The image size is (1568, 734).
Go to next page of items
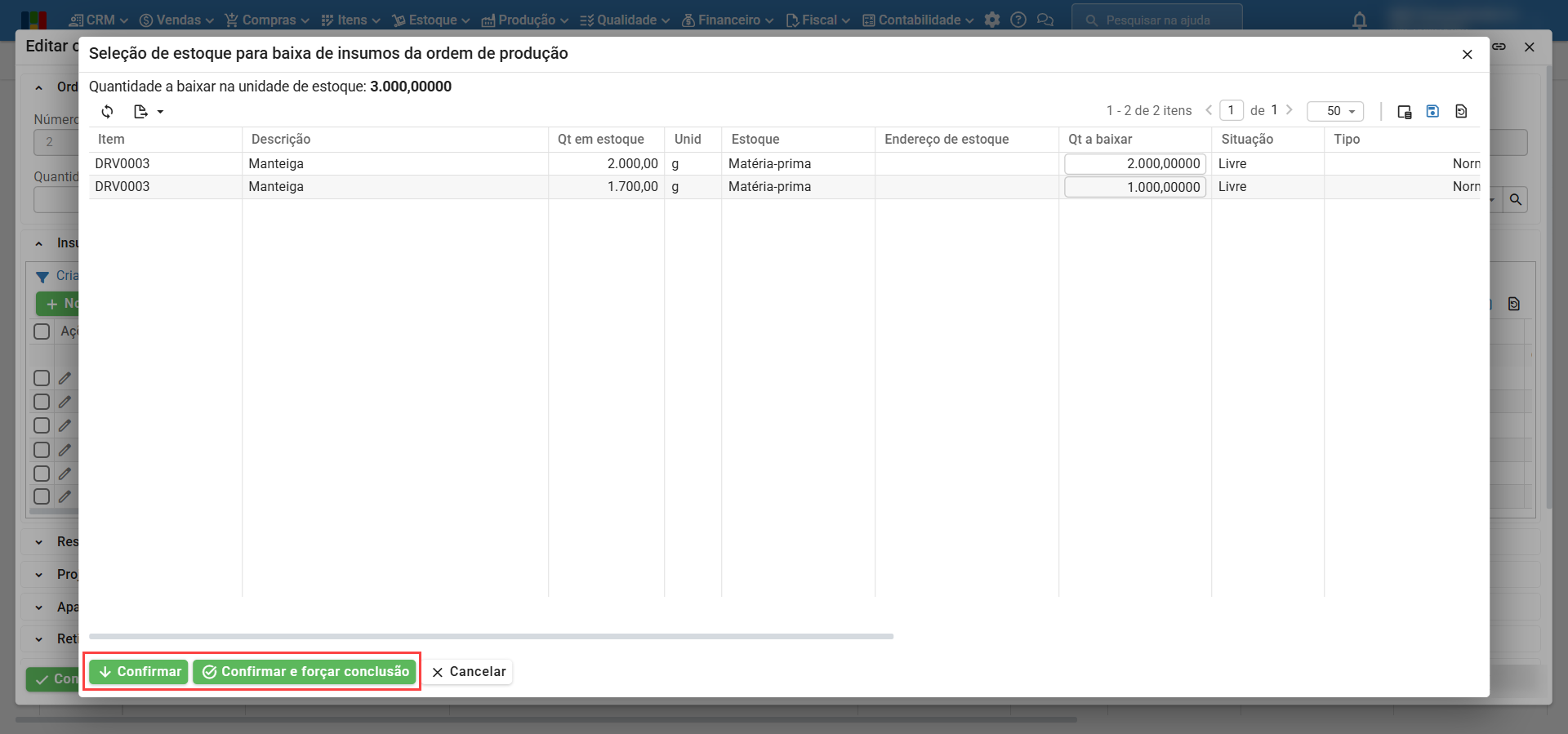click(x=1290, y=110)
